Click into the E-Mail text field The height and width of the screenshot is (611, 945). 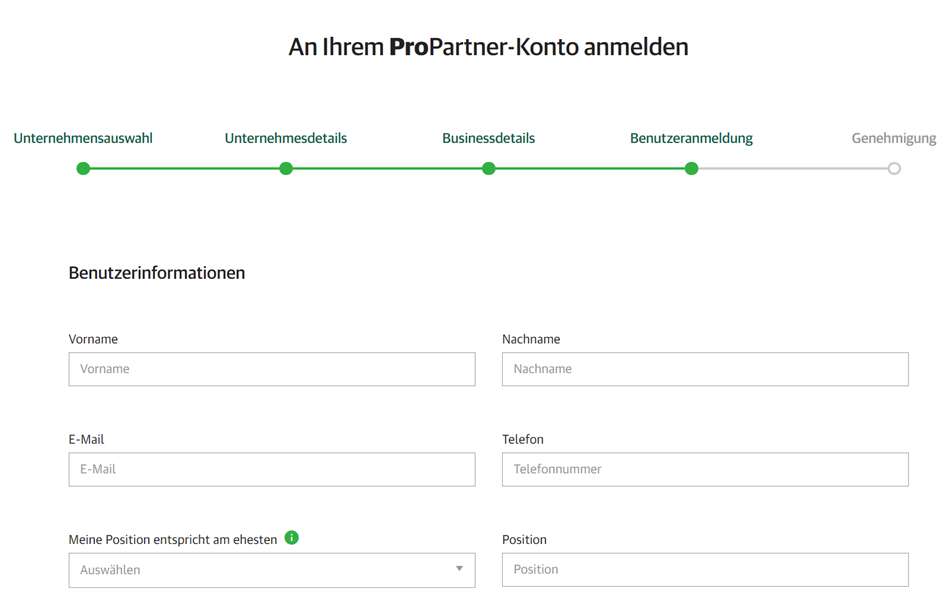(x=272, y=469)
